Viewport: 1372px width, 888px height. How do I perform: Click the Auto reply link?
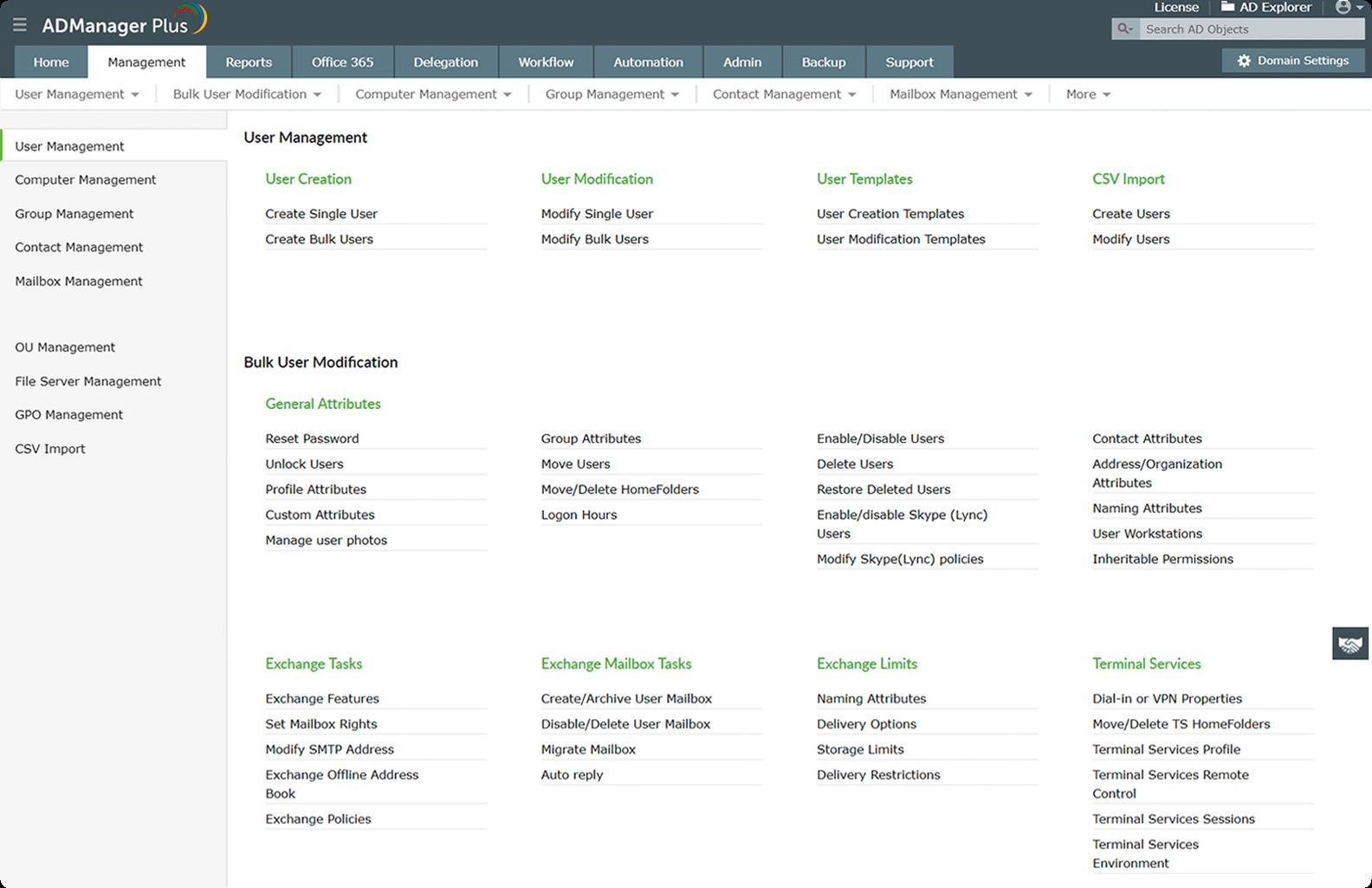point(572,775)
